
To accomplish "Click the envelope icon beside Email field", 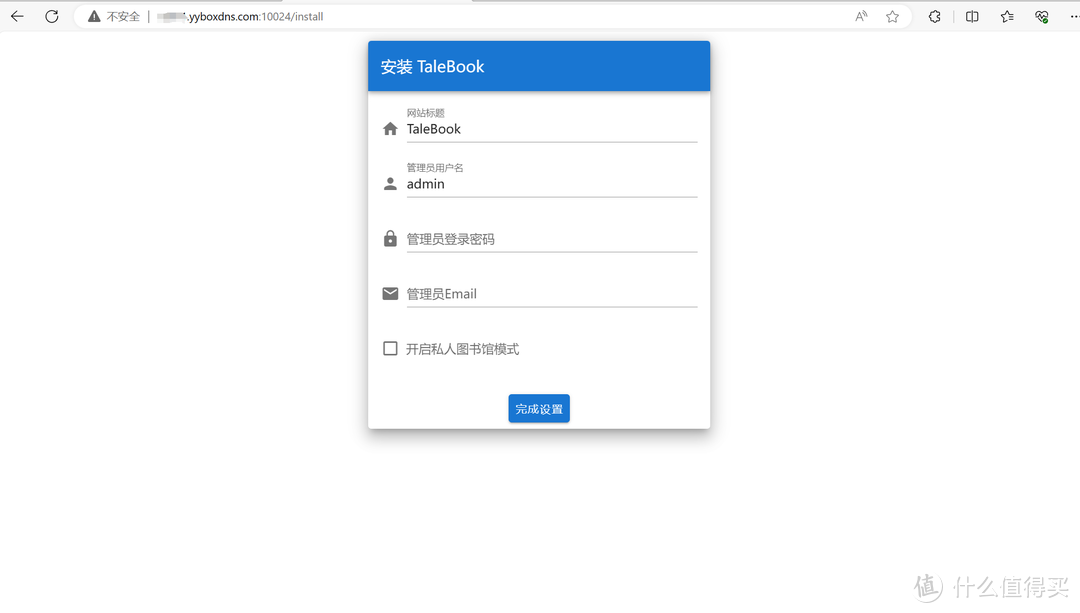I will point(390,293).
